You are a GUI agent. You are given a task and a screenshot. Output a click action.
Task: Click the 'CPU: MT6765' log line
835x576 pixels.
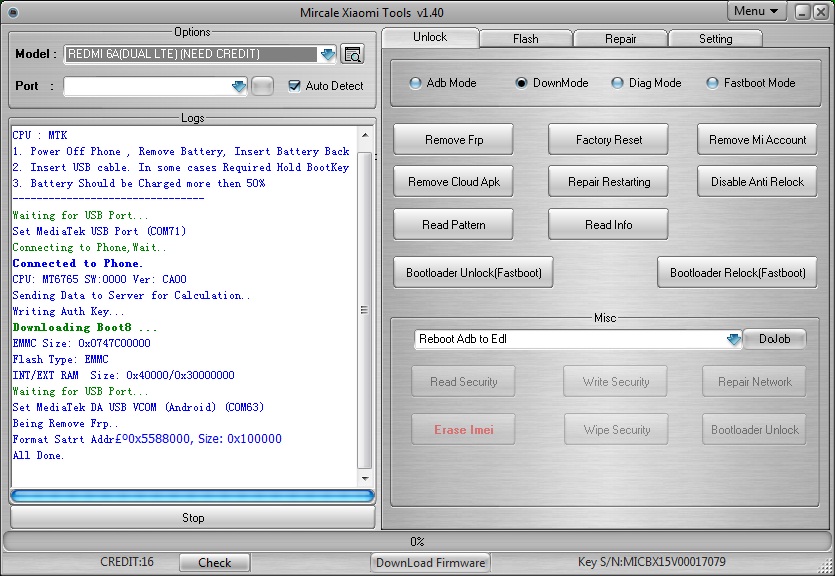[100, 279]
